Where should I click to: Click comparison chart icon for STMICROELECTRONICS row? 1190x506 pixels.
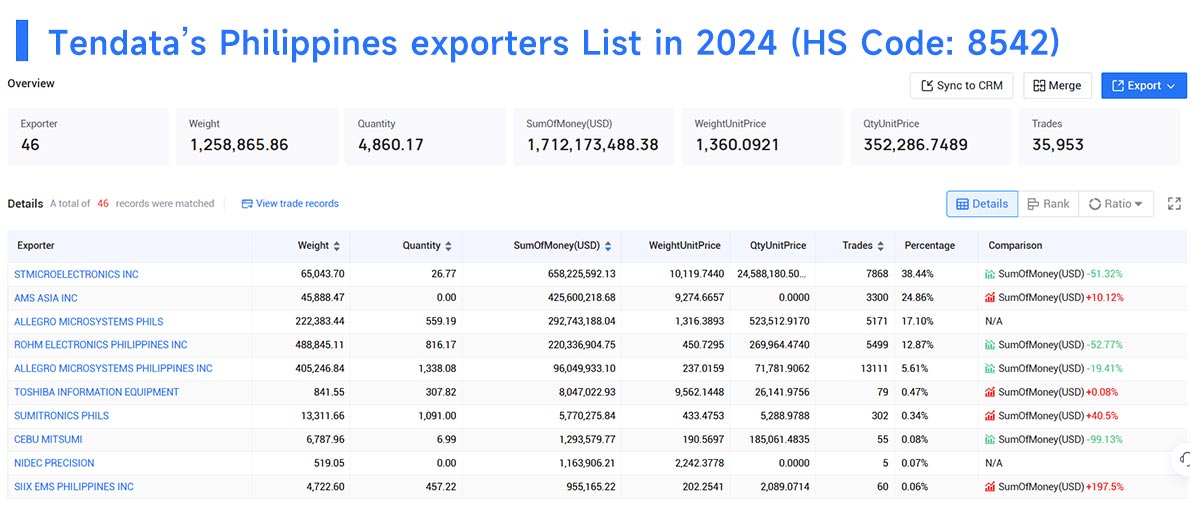990,274
